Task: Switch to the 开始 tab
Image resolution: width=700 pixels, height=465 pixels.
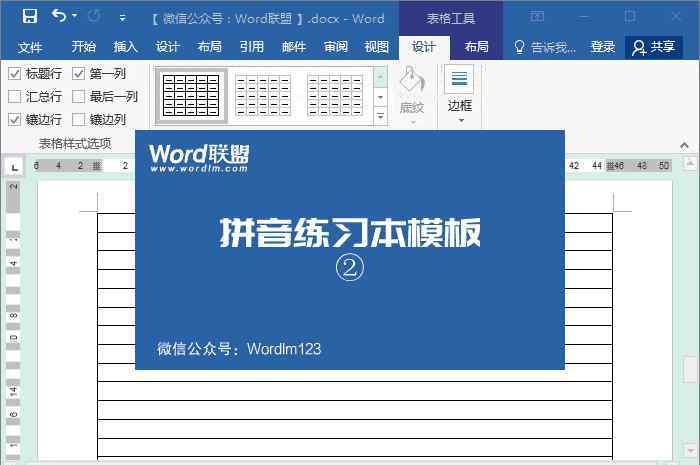Action: click(x=83, y=47)
